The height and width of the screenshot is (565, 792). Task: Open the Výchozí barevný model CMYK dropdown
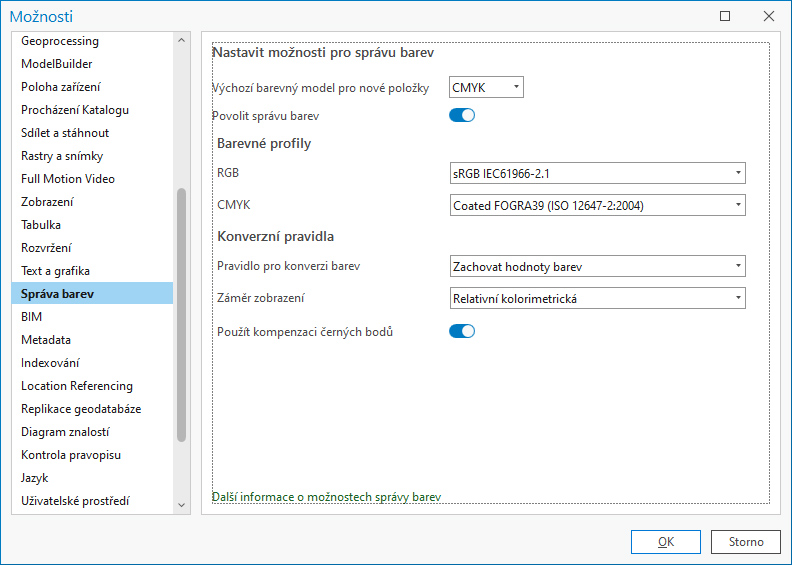(x=486, y=87)
